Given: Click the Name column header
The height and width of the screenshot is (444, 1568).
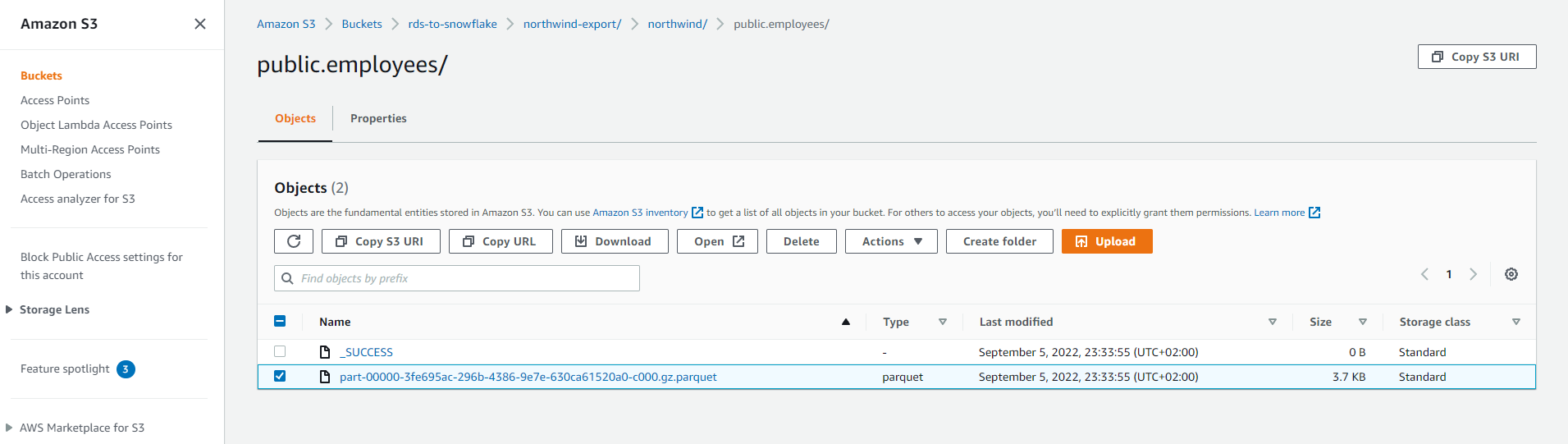Looking at the screenshot, I should [335, 322].
